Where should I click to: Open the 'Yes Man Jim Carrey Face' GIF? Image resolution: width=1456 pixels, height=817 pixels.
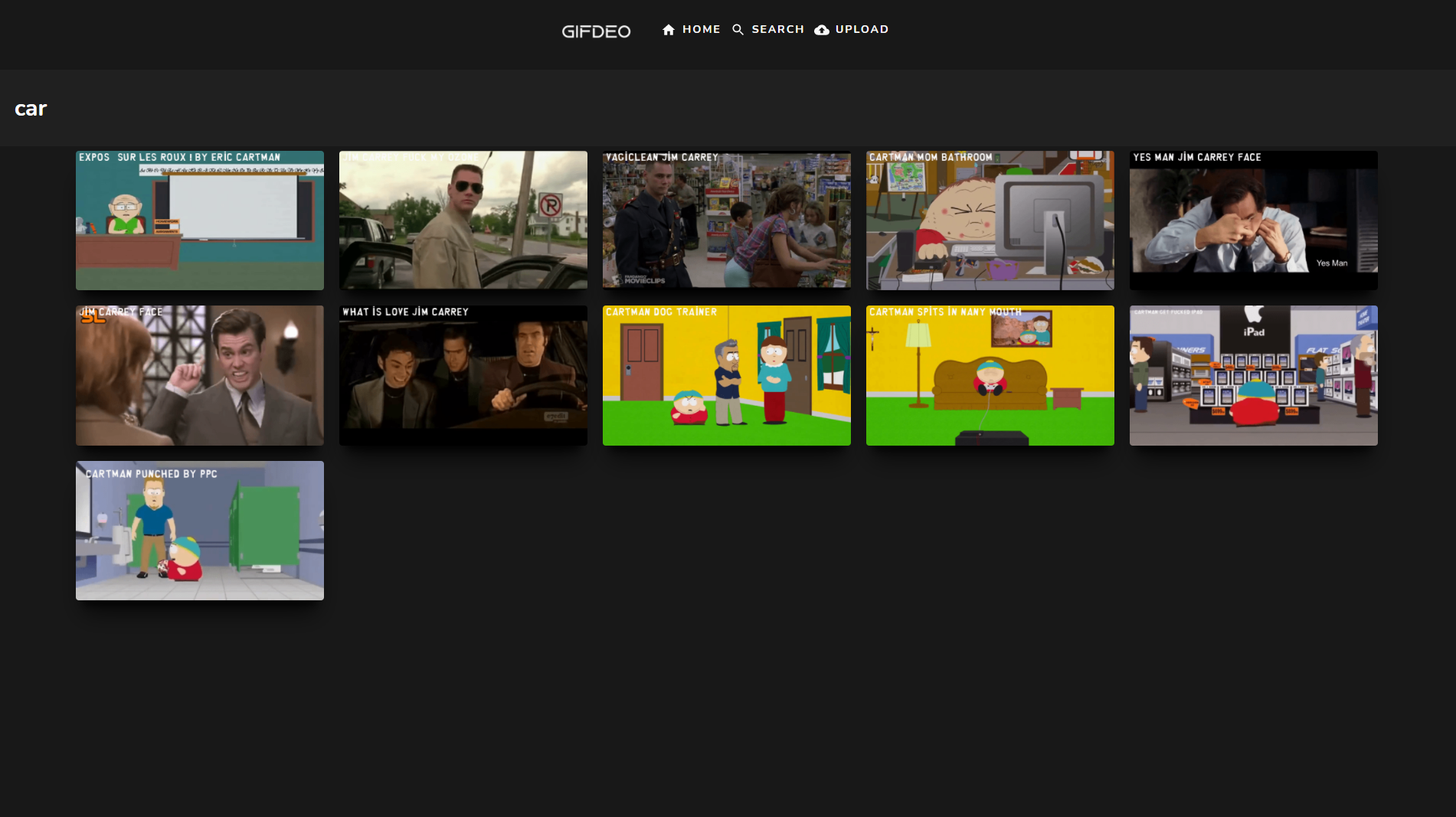(x=1254, y=221)
